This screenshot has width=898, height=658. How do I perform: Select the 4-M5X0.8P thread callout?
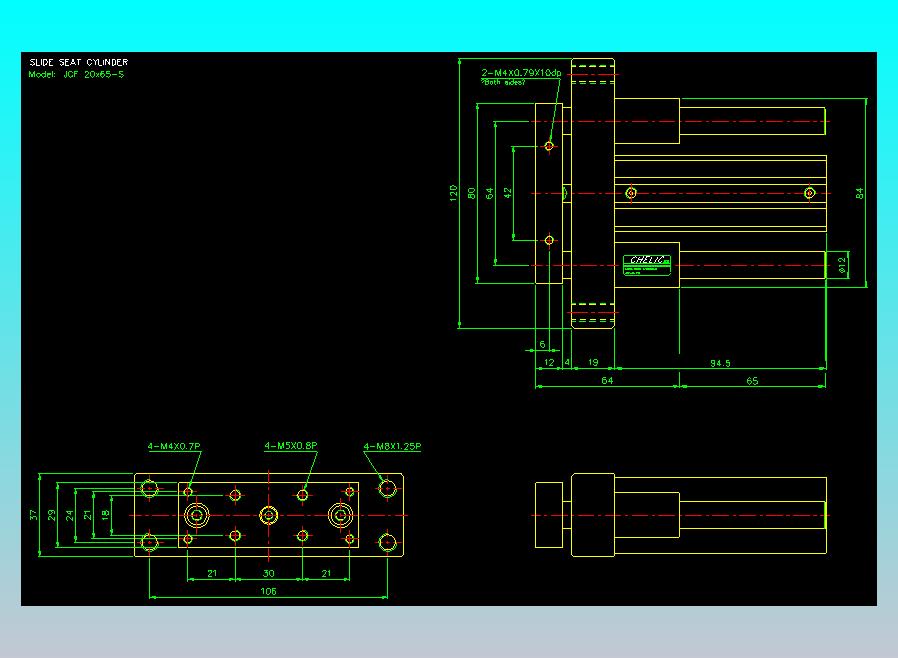tap(291, 446)
